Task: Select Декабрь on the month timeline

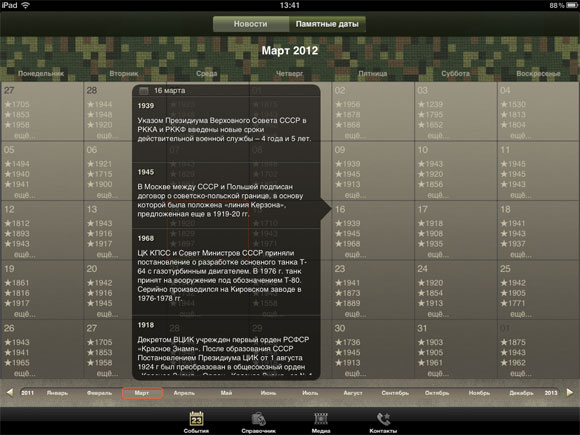Action: point(521,393)
